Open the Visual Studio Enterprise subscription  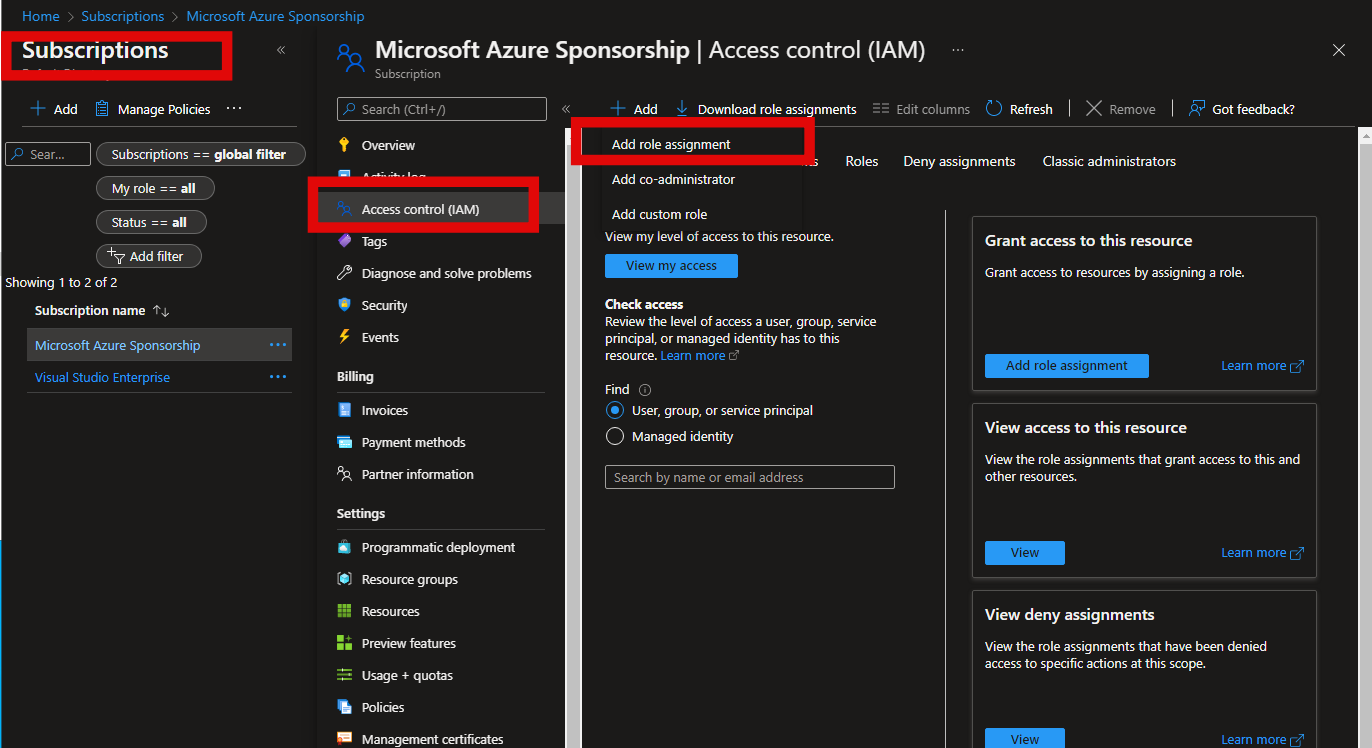pos(102,377)
